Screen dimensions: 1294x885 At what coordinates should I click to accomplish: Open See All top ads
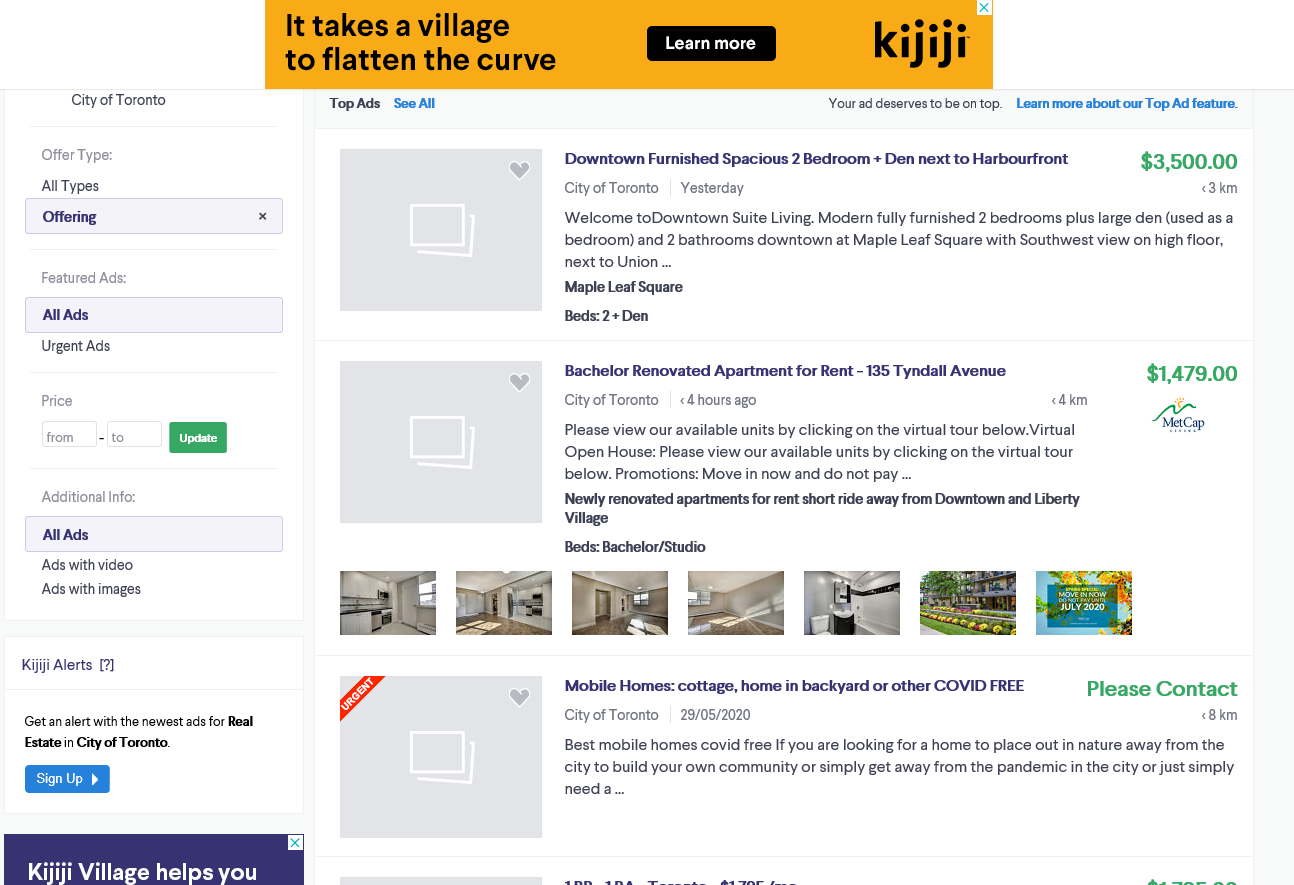[x=414, y=103]
